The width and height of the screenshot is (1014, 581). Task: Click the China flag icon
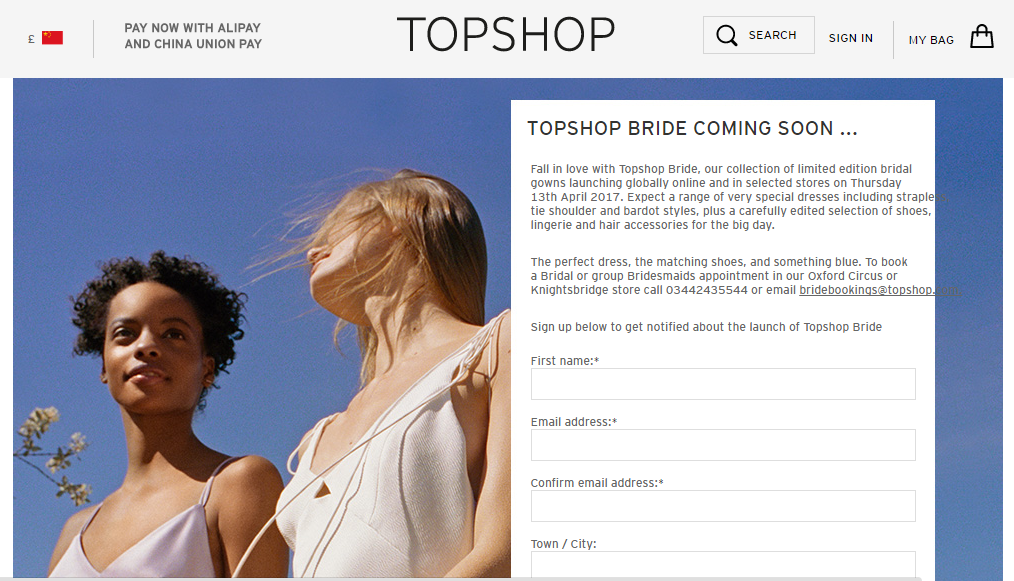[x=52, y=38]
